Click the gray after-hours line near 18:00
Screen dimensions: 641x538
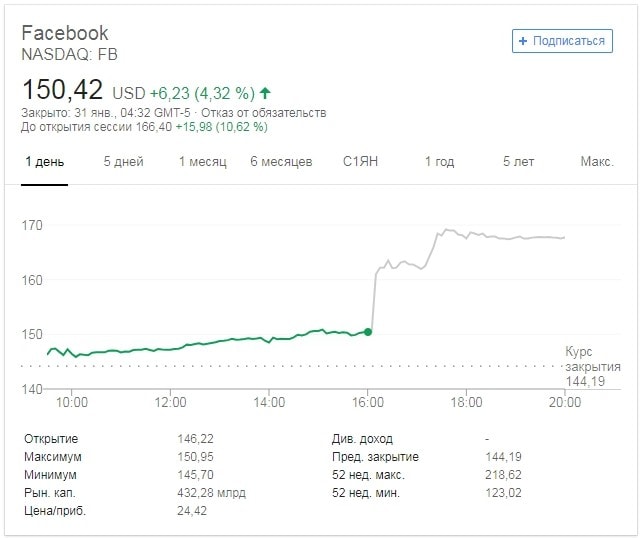[467, 233]
